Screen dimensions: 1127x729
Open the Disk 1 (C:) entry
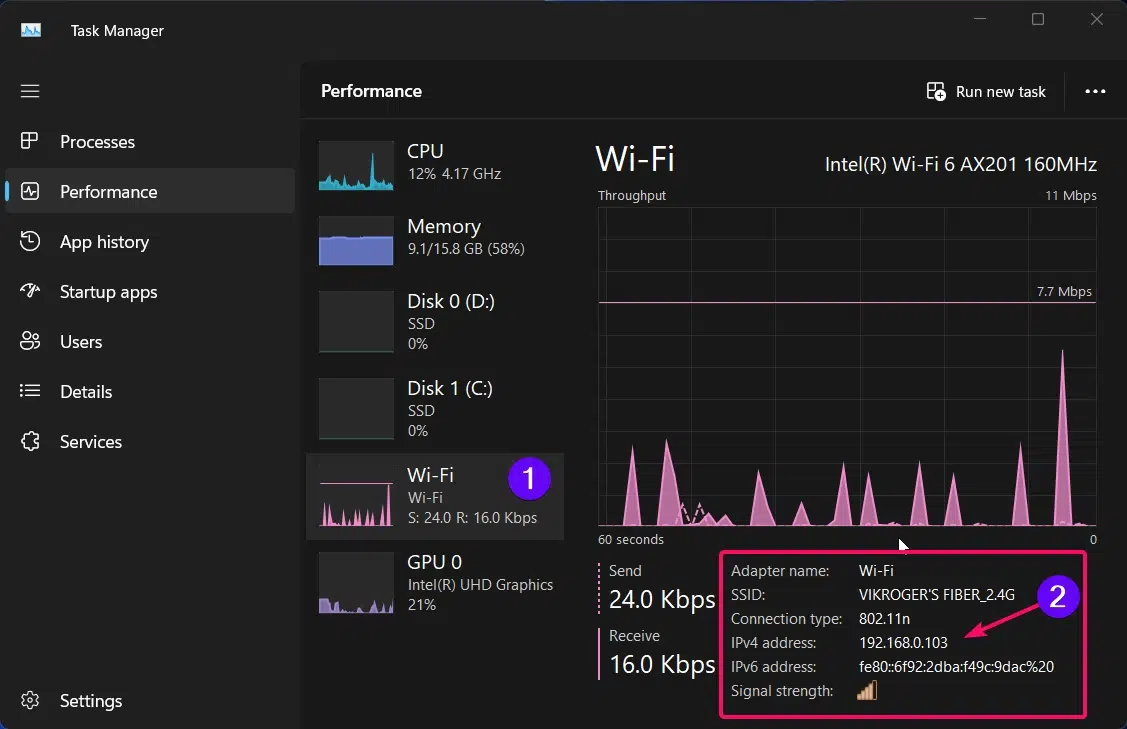click(435, 408)
